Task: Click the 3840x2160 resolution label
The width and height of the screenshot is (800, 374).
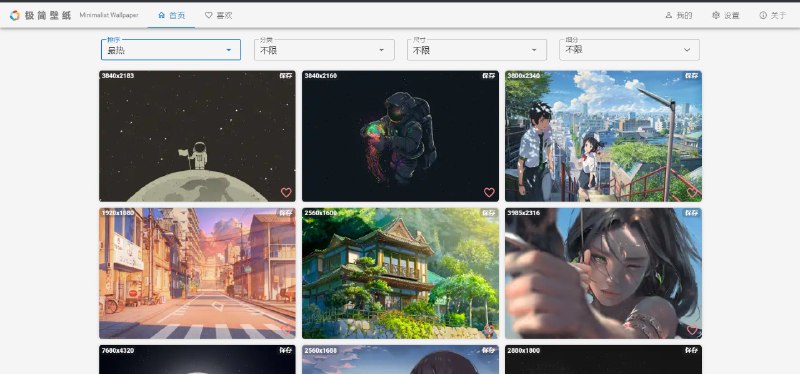Action: (320, 76)
